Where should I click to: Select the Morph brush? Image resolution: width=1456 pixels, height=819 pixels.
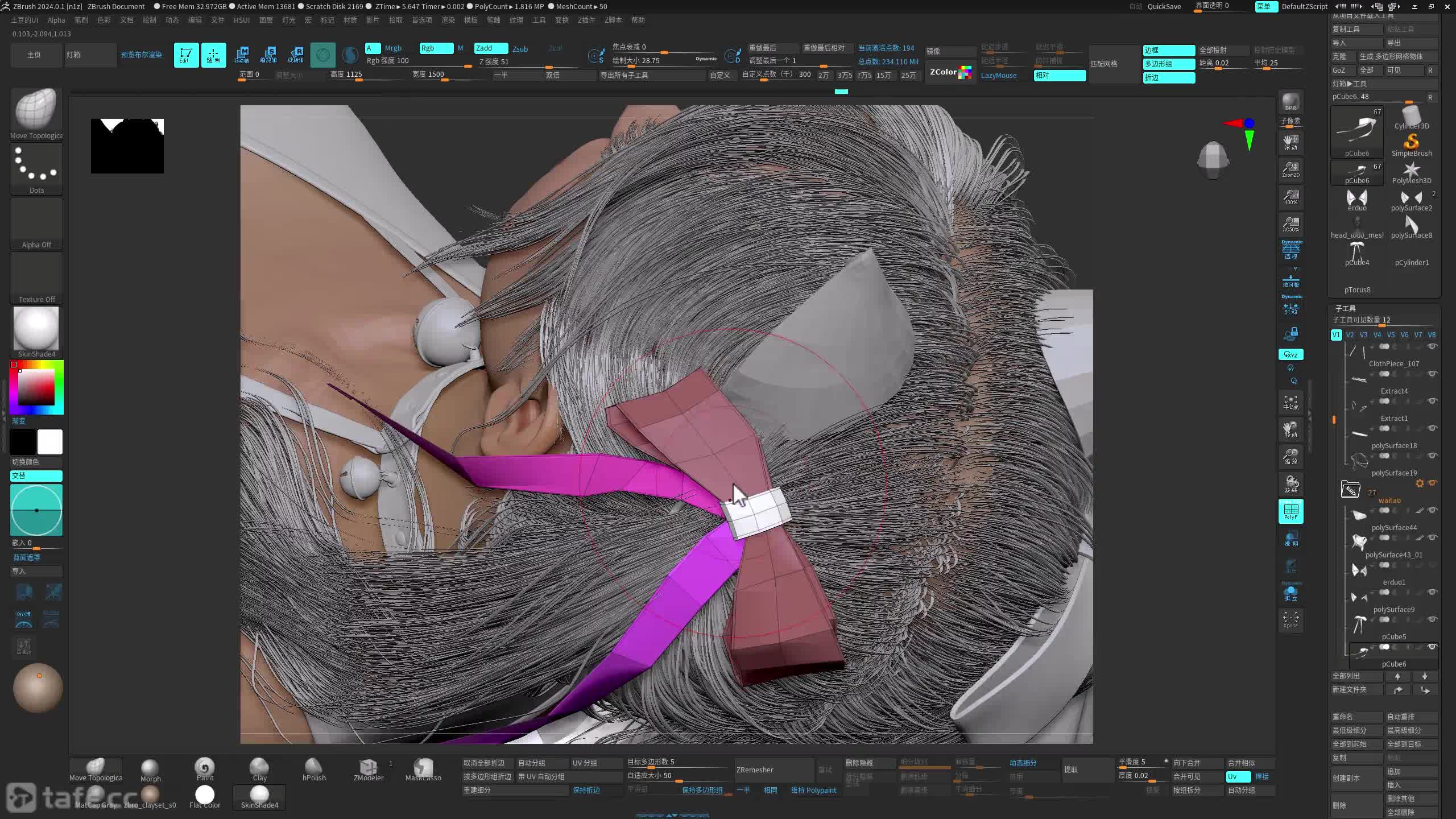click(150, 770)
